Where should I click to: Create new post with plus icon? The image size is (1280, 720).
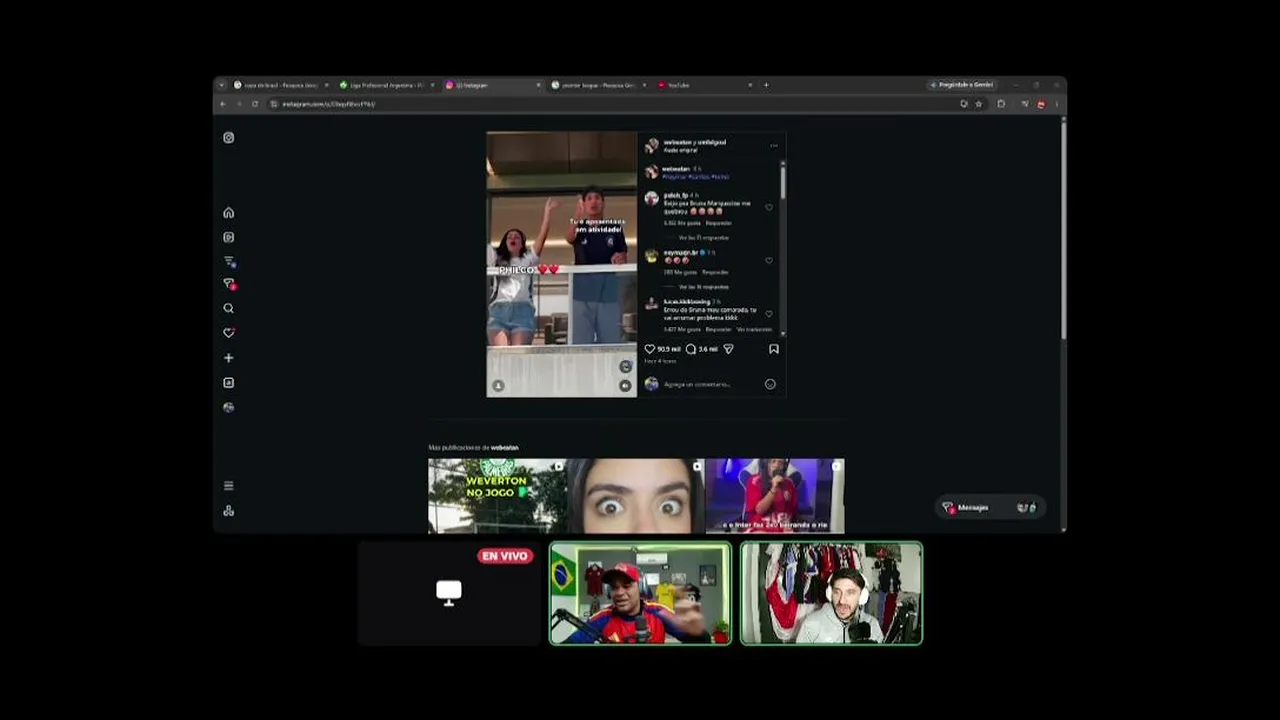click(x=229, y=358)
